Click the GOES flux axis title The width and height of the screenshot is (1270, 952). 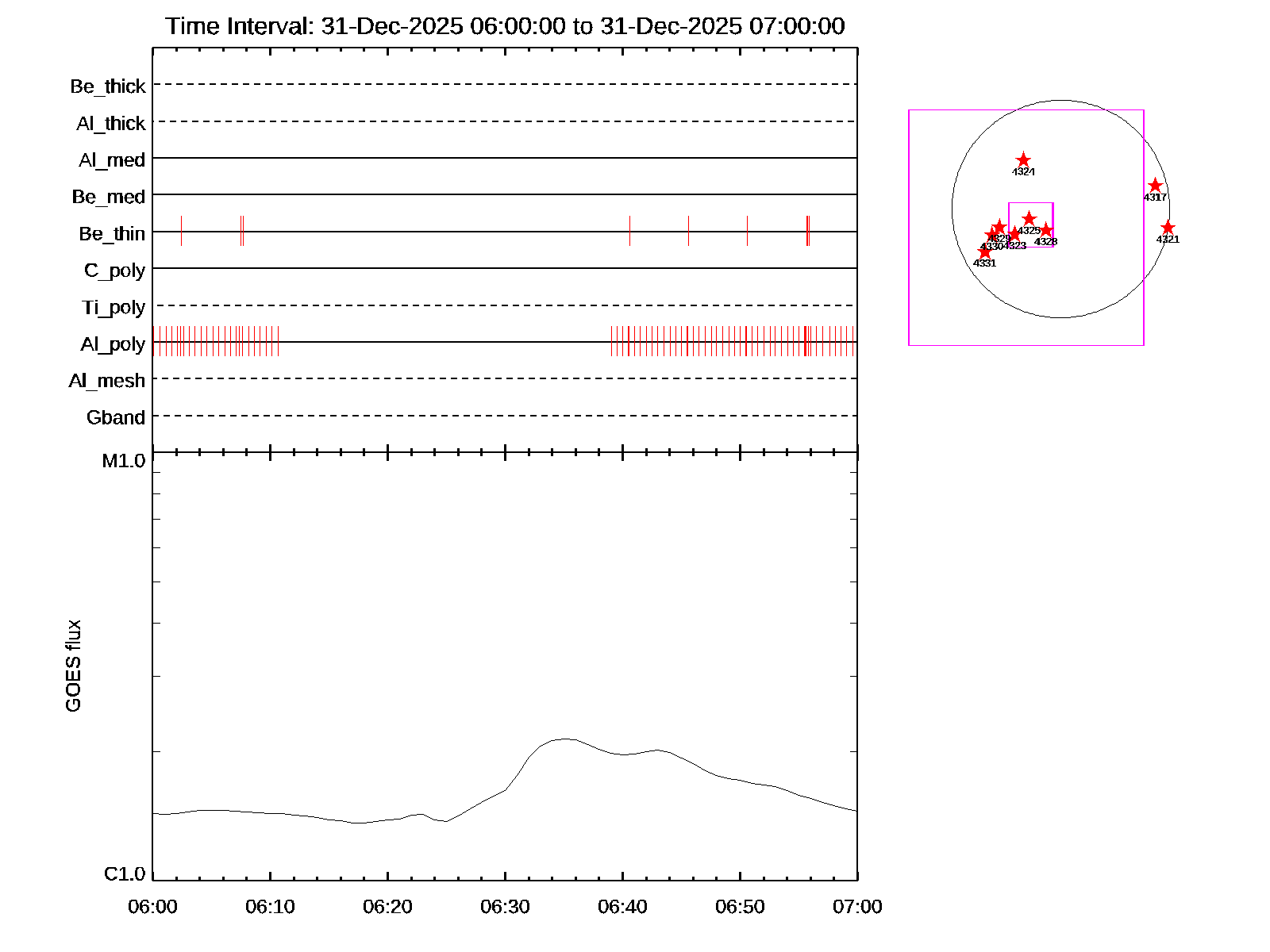[x=73, y=666]
